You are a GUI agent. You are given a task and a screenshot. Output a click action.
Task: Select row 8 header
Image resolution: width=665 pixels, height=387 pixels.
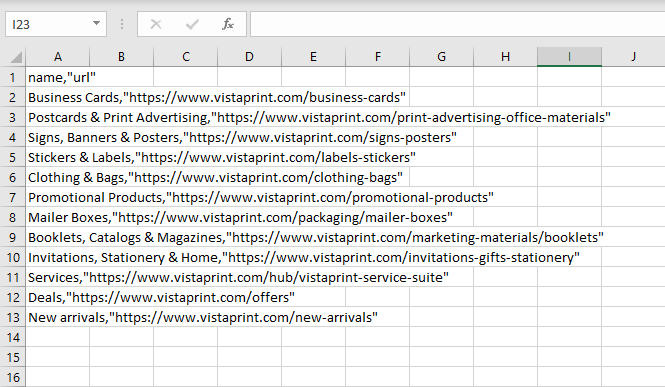click(x=13, y=217)
